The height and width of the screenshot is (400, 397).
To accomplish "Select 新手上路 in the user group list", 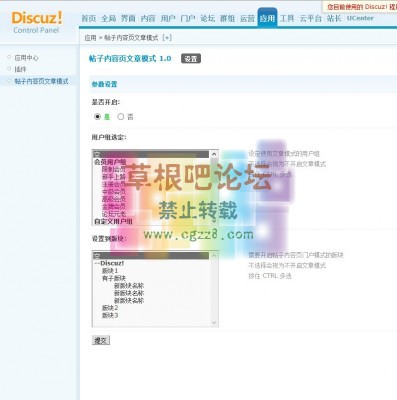I will tap(114, 177).
